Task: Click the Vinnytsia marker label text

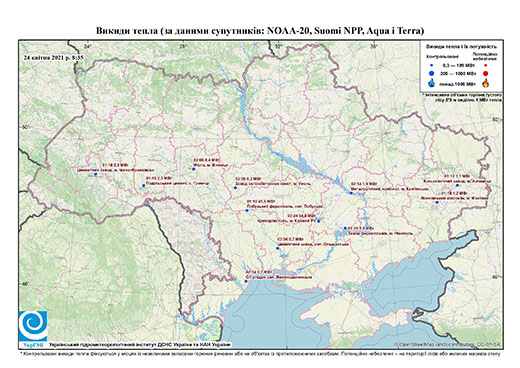Action: [211, 165]
